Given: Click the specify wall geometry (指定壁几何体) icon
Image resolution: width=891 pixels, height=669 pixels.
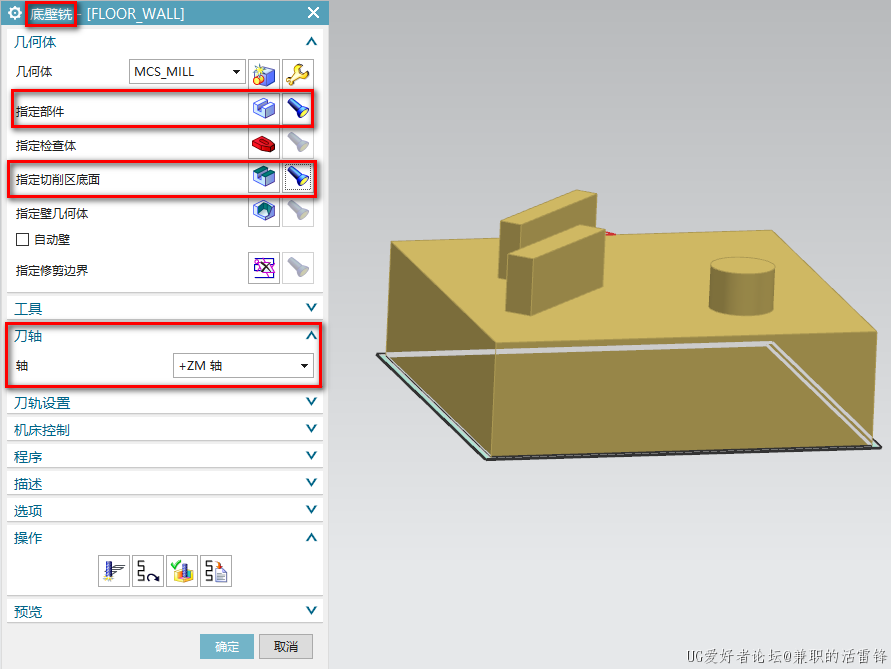Looking at the screenshot, I should click(264, 211).
